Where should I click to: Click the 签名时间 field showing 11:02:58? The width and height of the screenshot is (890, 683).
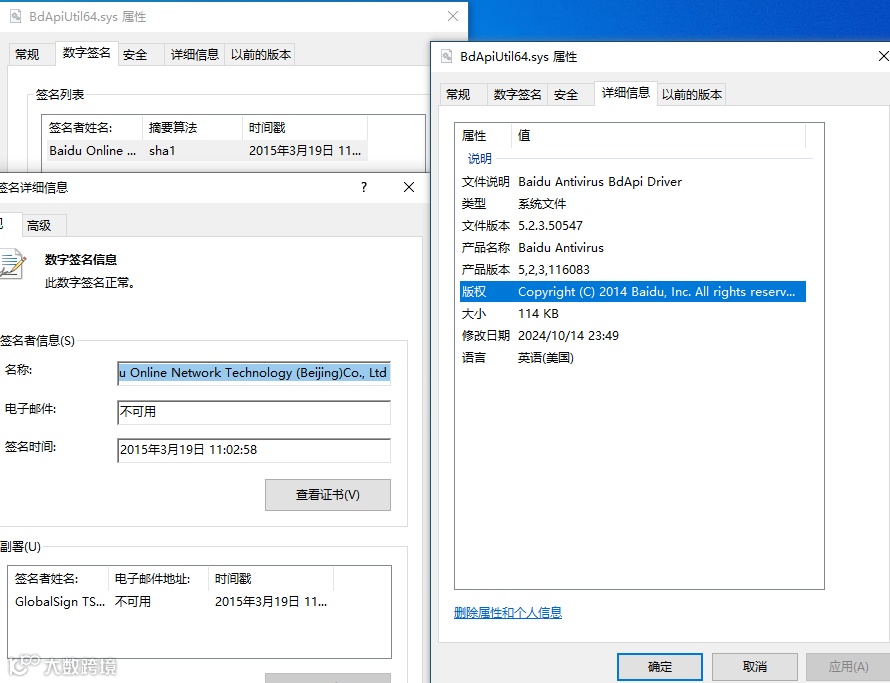pos(254,450)
